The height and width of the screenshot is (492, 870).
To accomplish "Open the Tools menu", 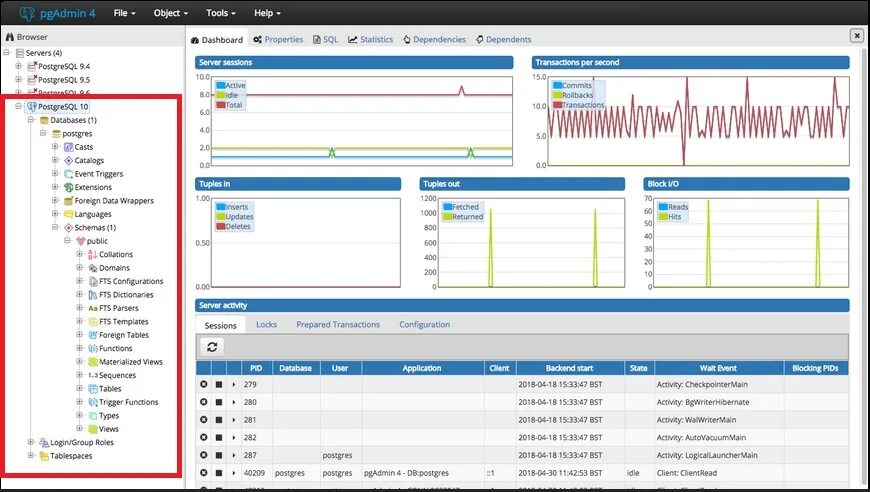I will [x=221, y=13].
